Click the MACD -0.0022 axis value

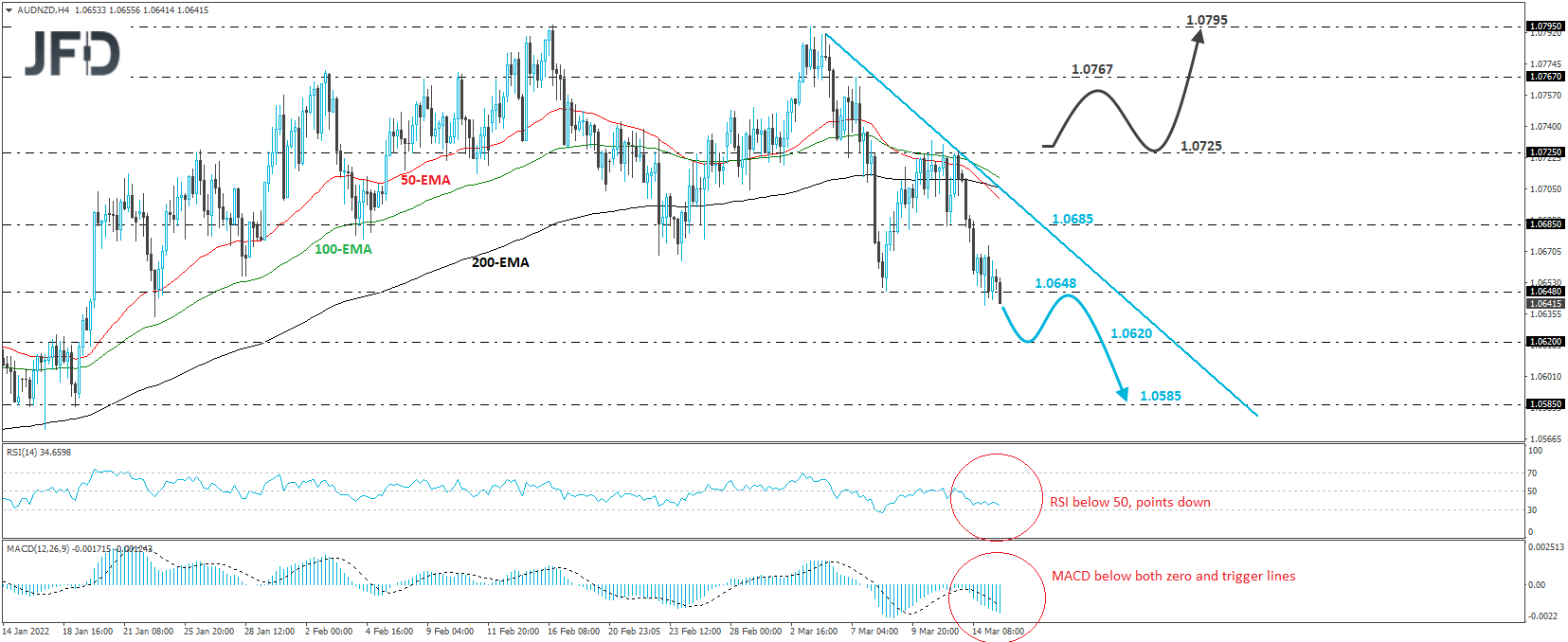point(1542,616)
